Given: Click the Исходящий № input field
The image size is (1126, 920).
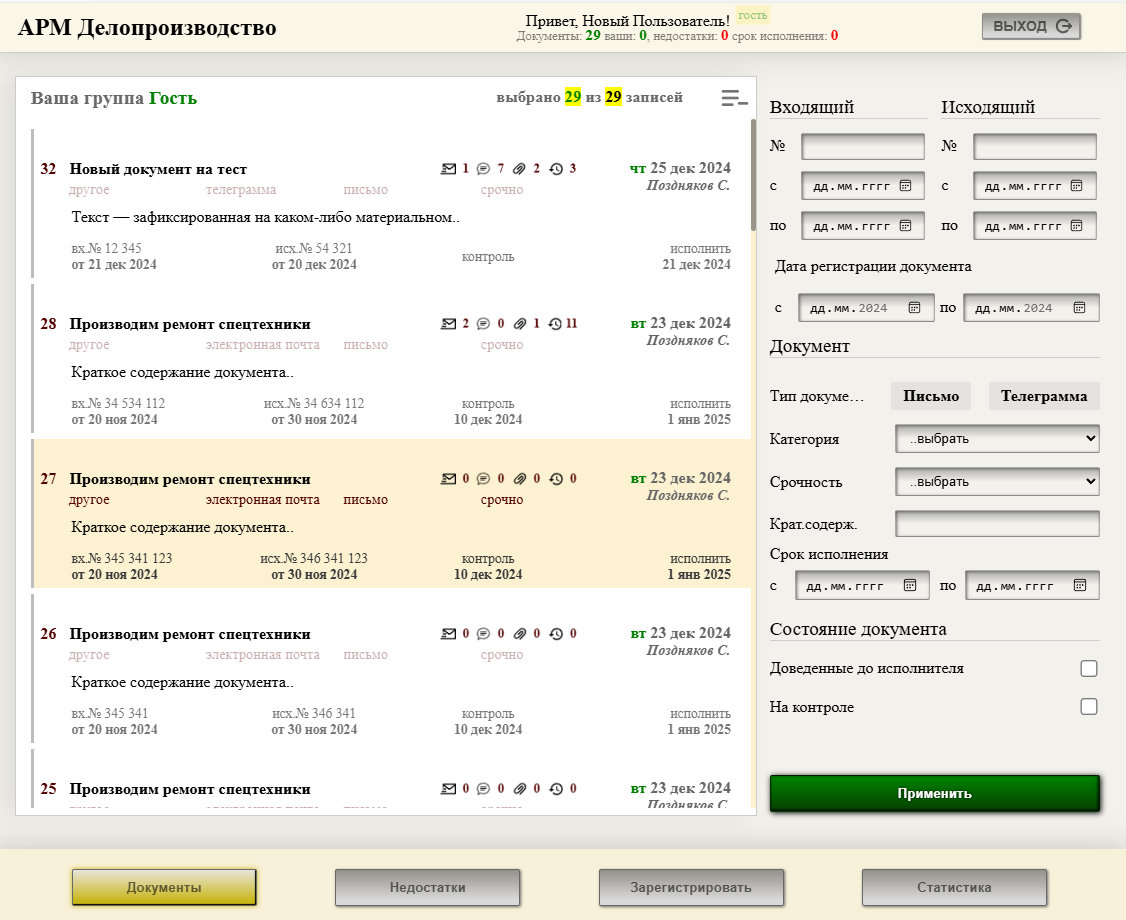Looking at the screenshot, I should tap(1035, 147).
